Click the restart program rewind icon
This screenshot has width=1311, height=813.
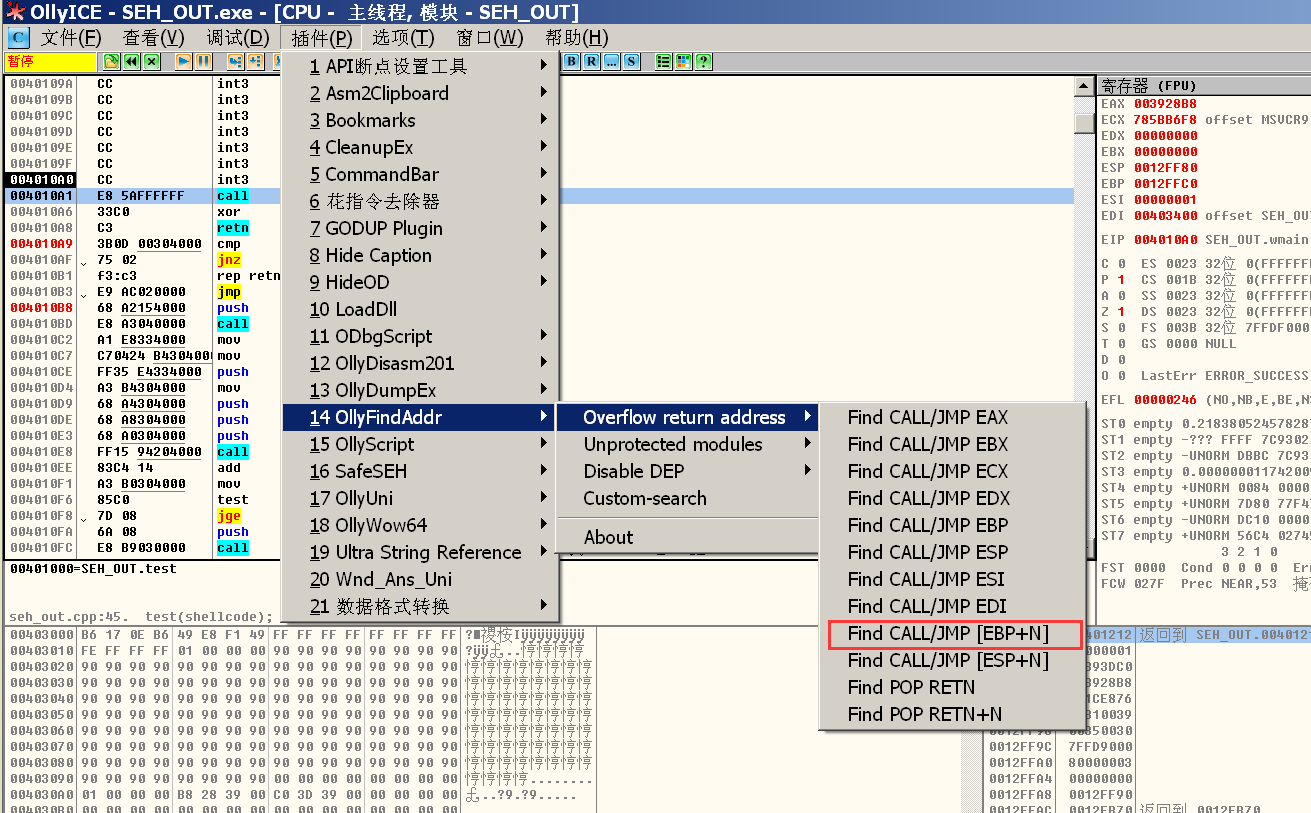(131, 62)
